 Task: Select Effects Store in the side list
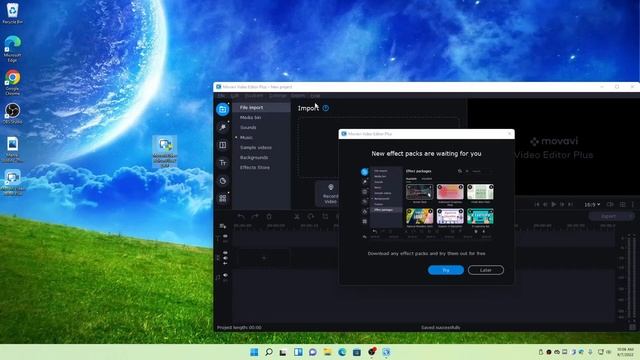255,167
